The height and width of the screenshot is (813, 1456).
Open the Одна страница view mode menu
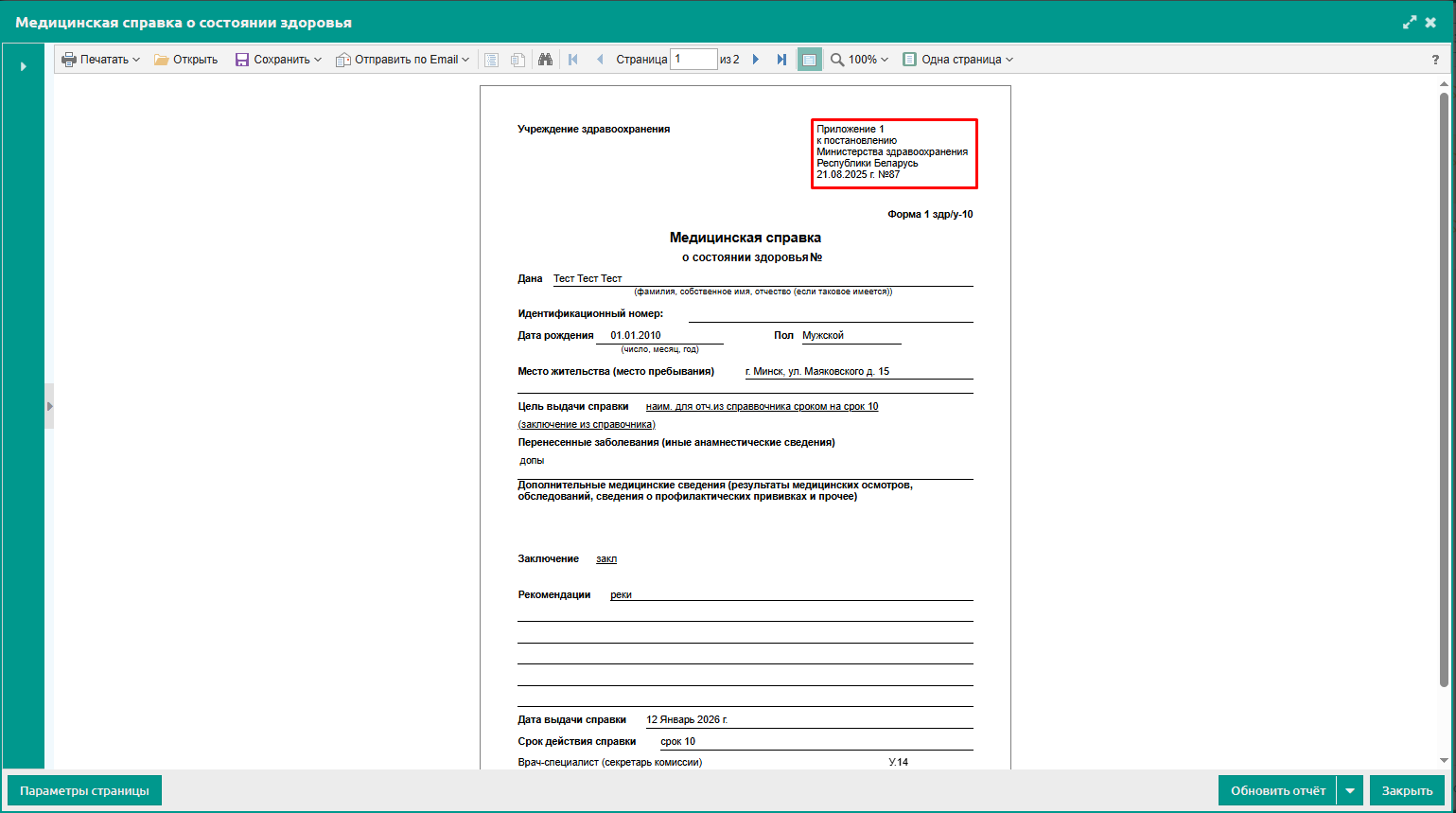point(957,60)
